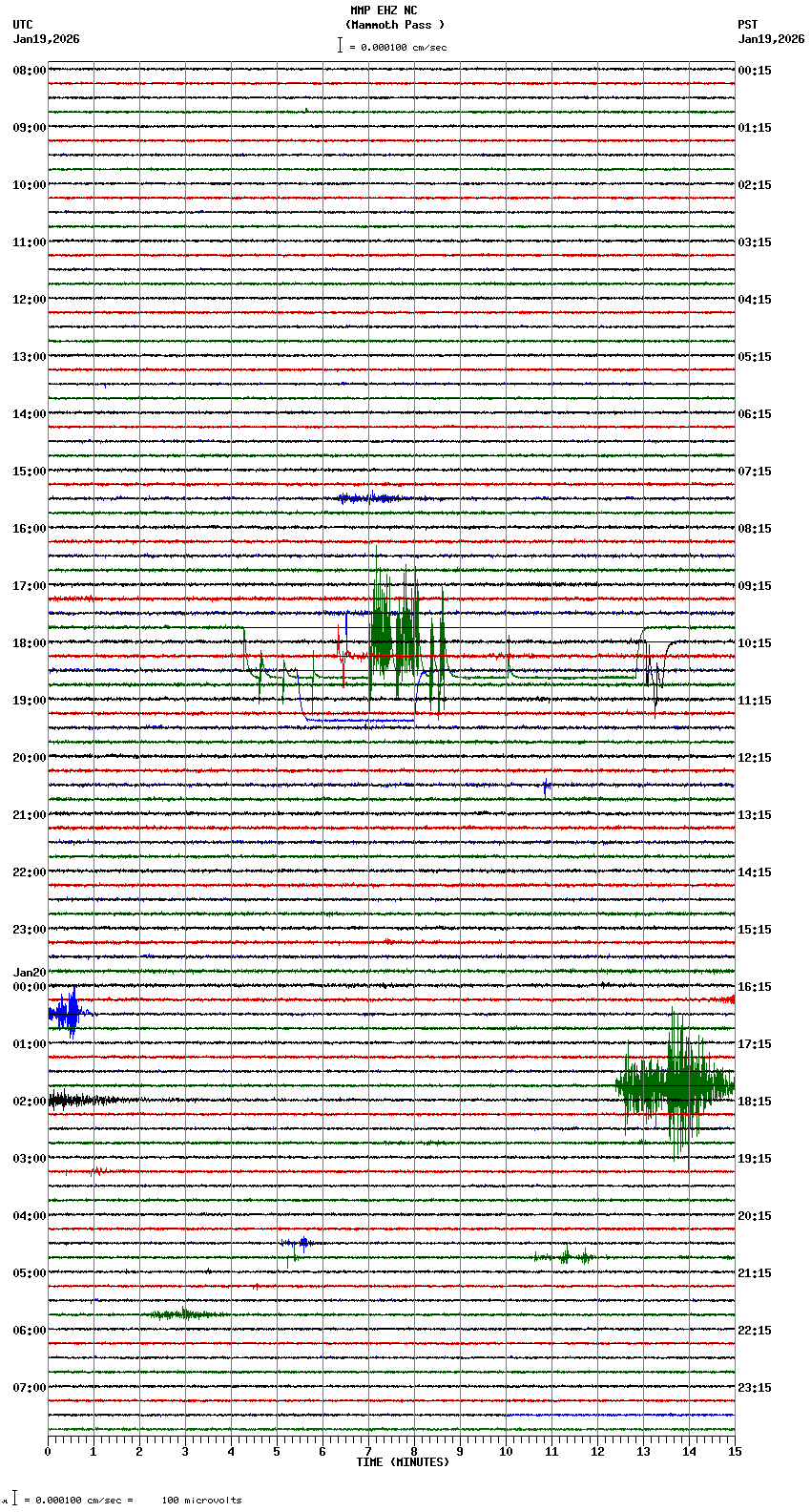This screenshot has width=811, height=1512.
Task: Click the '02:00' UTC time label
Action: point(30,1102)
